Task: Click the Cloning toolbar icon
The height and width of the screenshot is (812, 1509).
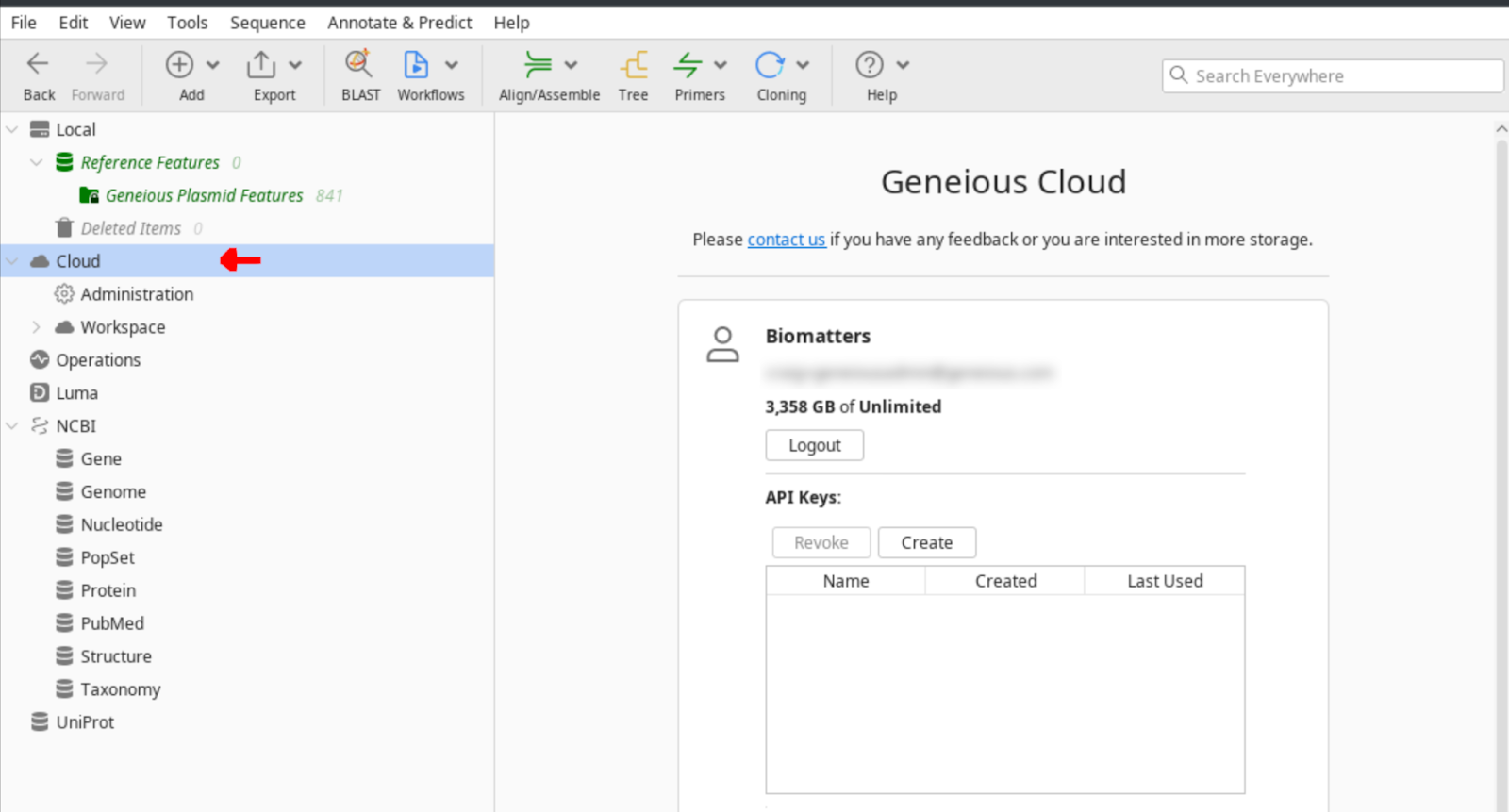Action: (770, 64)
